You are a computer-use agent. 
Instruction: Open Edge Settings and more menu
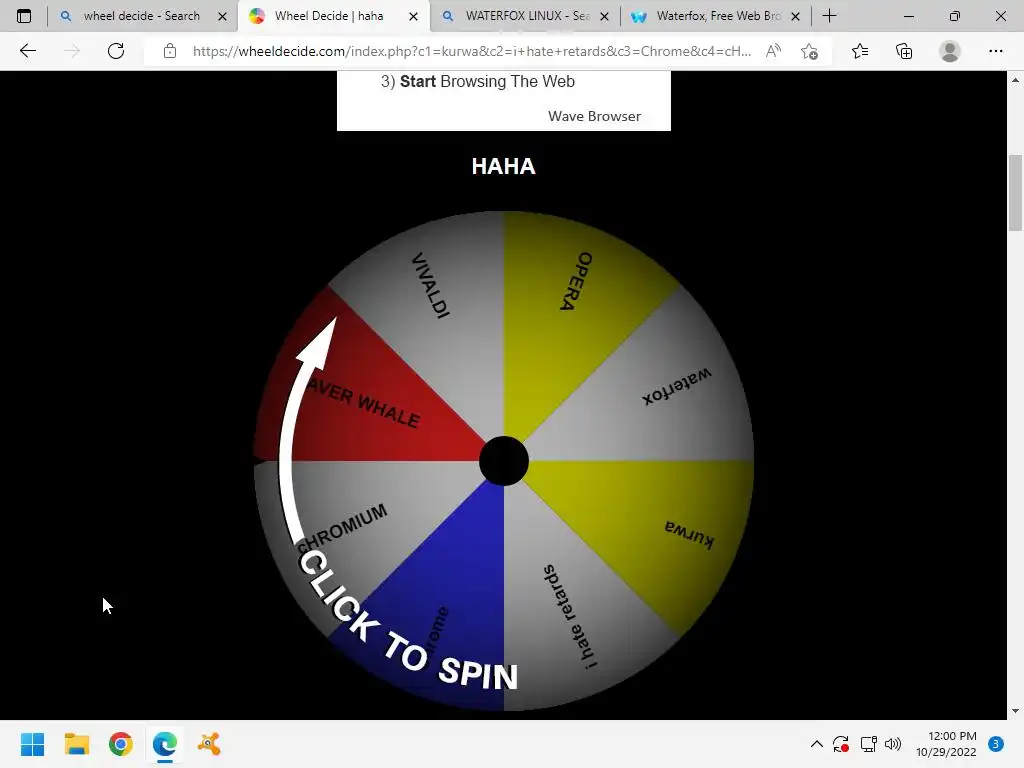coord(995,51)
